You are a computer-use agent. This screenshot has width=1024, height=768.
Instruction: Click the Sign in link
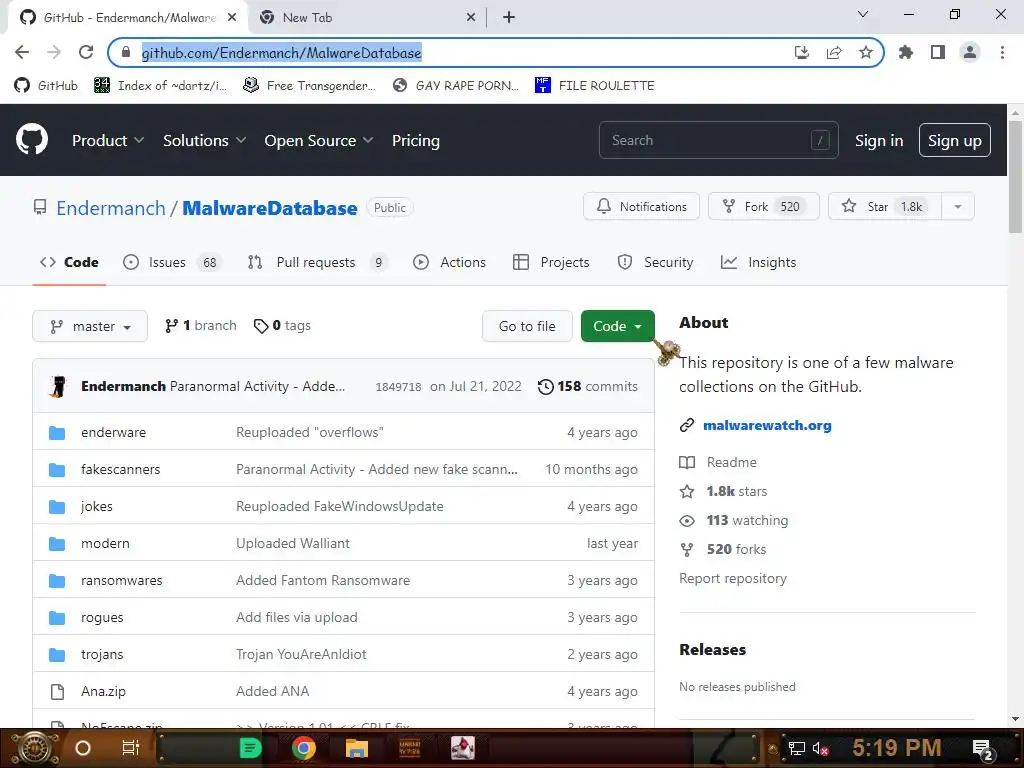coord(878,140)
